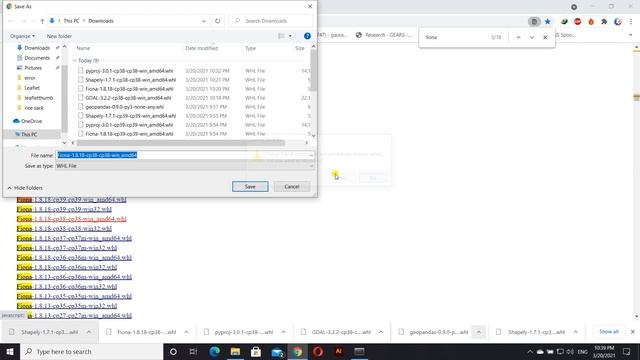640x360 pixels.
Task: Select This PC in the navigation pane
Action: click(x=29, y=134)
